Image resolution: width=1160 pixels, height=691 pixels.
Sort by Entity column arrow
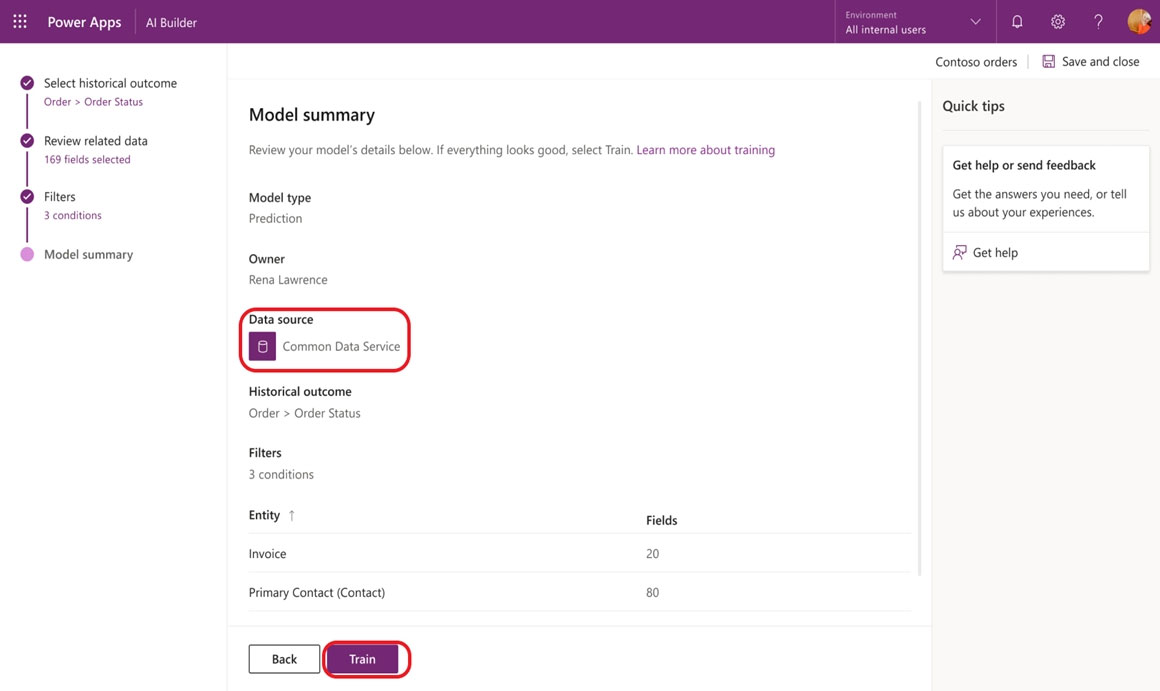pyautogui.click(x=292, y=516)
